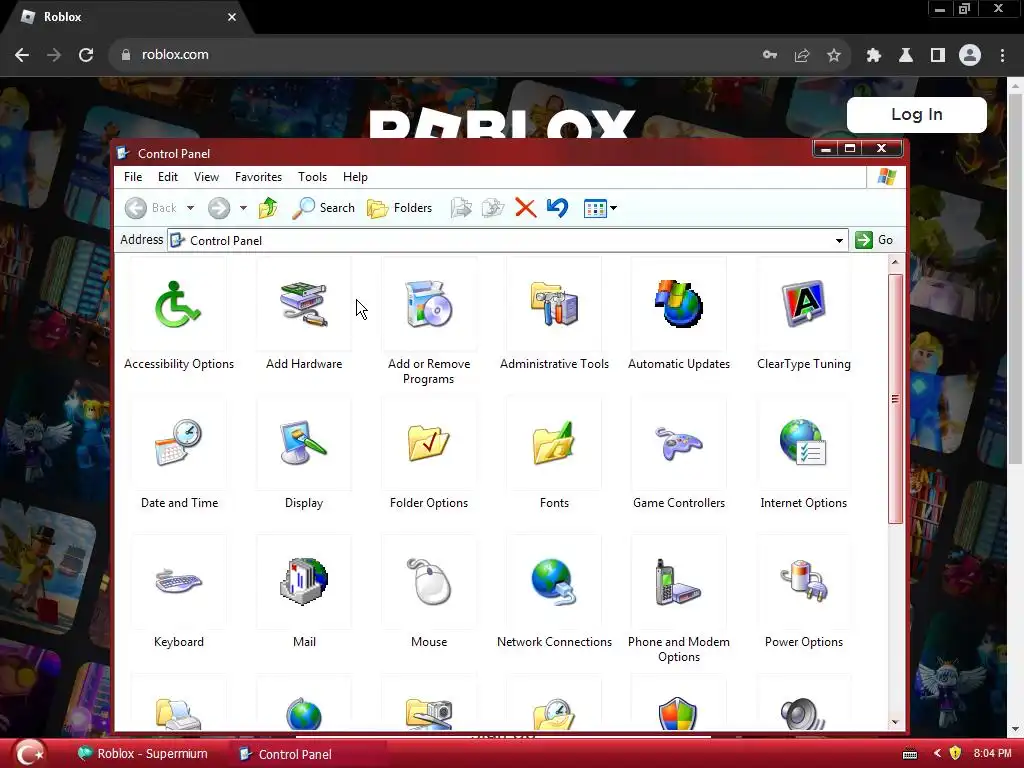Open the Help menu

pos(355,177)
